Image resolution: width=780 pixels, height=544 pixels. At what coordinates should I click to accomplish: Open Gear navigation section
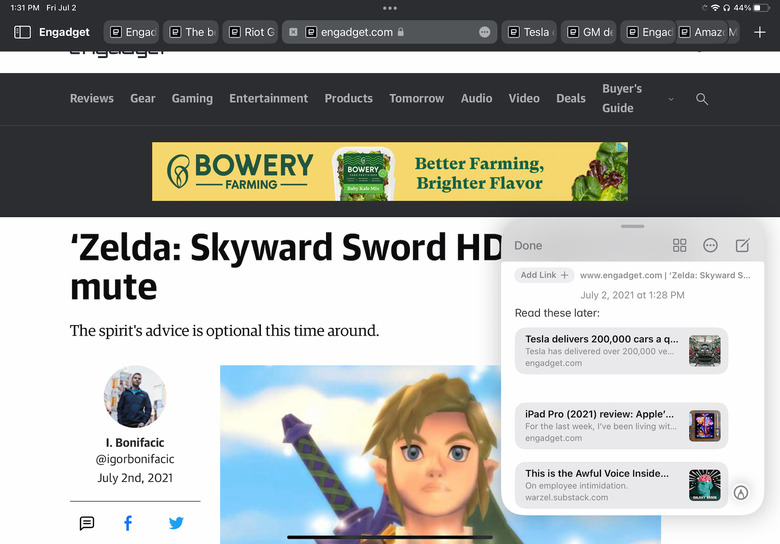[x=143, y=98]
